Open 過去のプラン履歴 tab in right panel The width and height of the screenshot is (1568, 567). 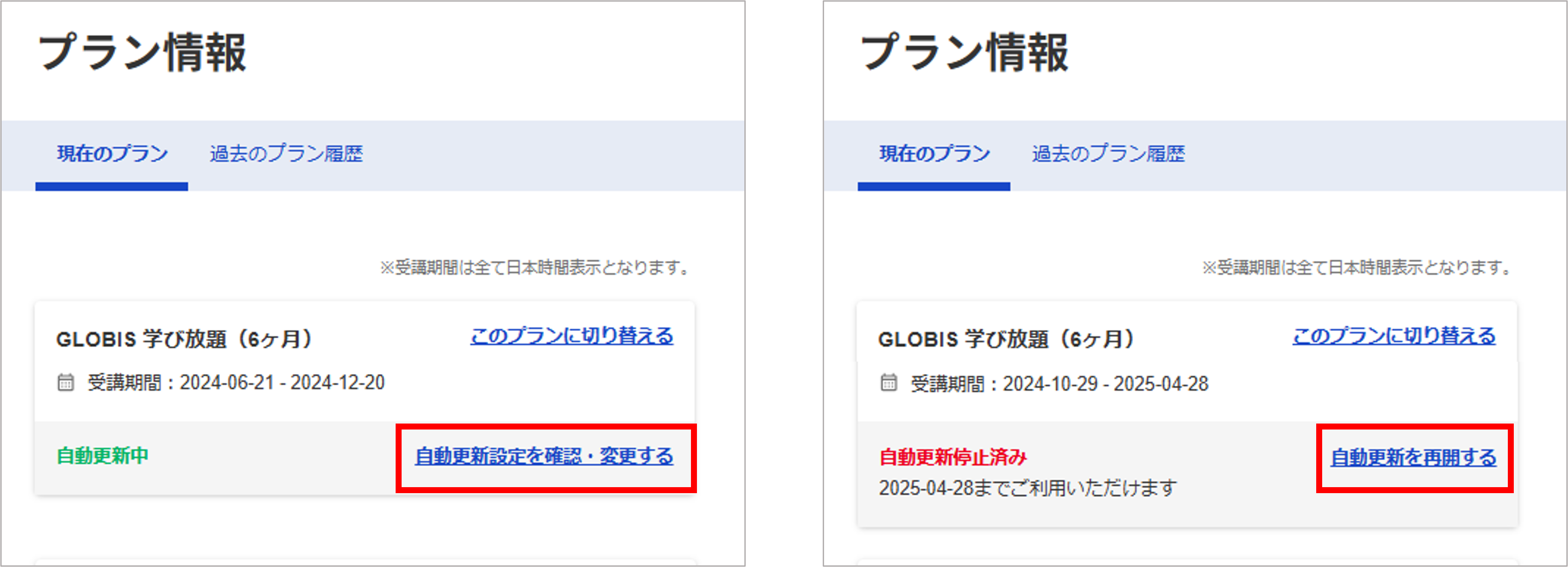point(1108,154)
